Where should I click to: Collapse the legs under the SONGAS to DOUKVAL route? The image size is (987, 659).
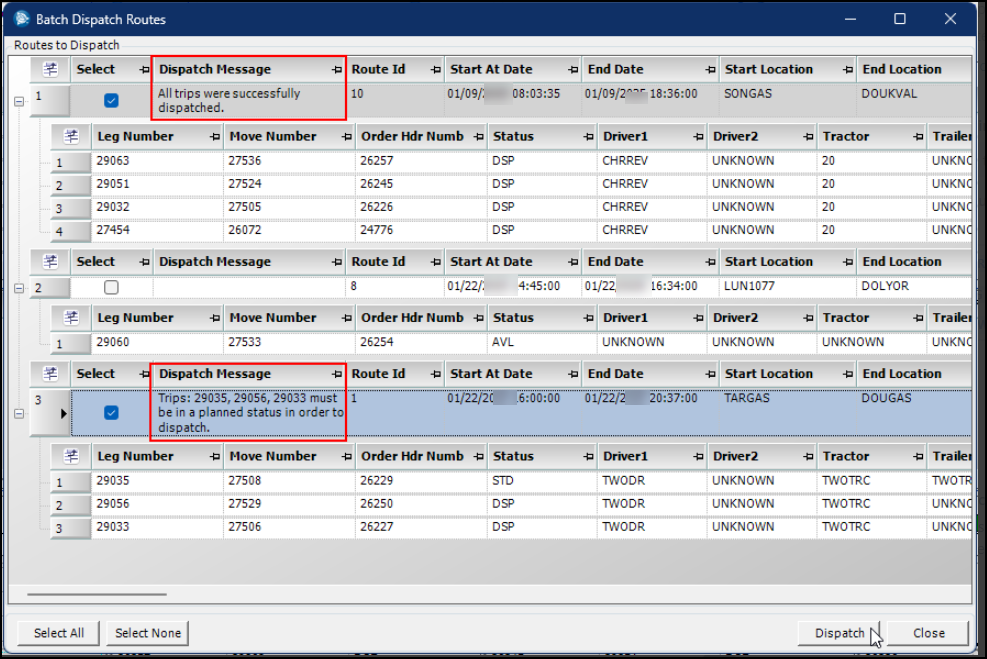click(x=19, y=101)
